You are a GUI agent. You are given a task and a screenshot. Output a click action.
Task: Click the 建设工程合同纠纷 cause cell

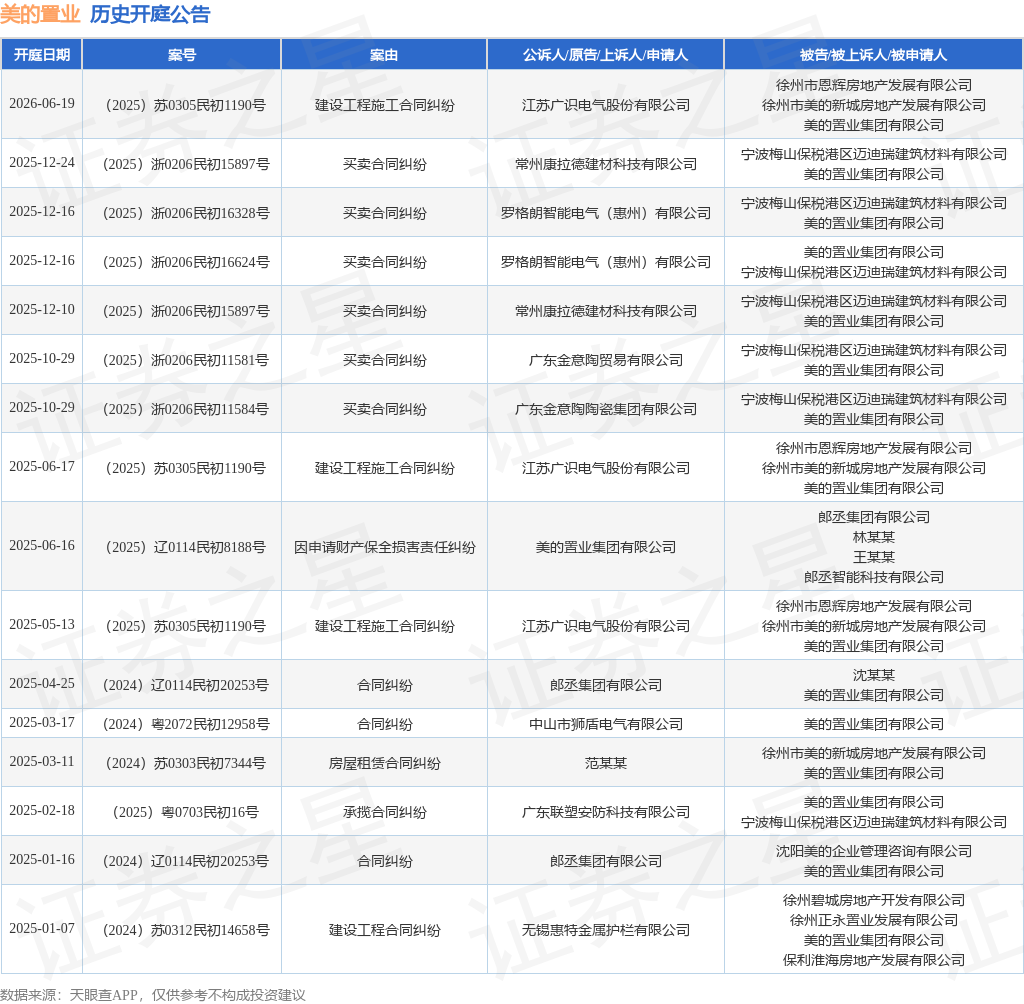point(384,930)
